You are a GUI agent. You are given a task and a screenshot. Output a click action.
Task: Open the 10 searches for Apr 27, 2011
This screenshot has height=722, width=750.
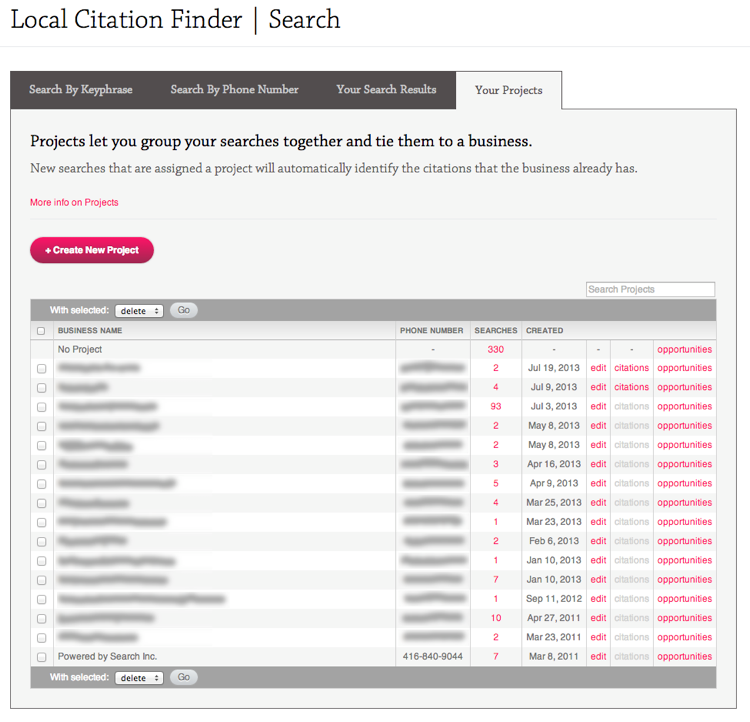pyautogui.click(x=496, y=618)
